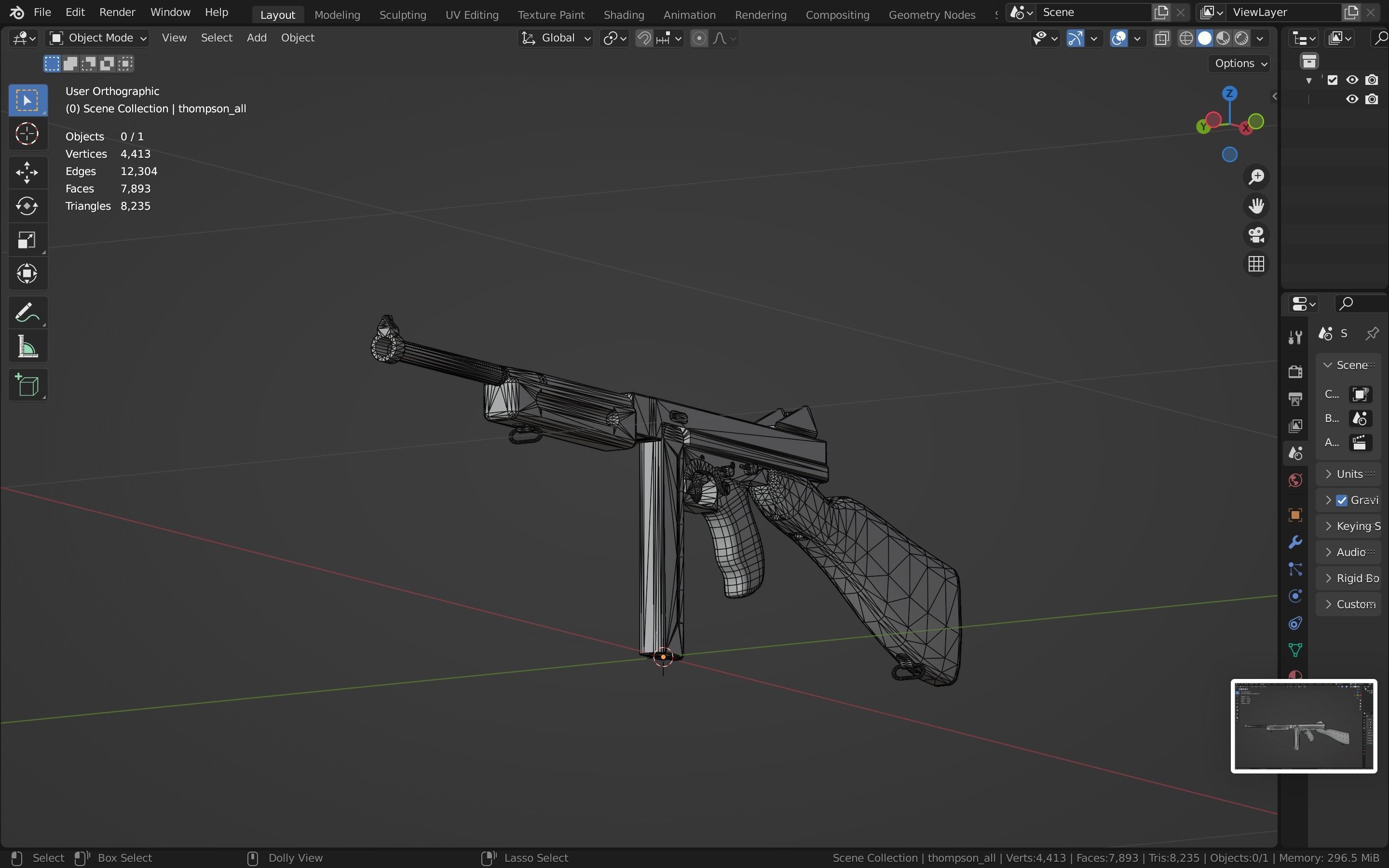Click the Add Cube tool

click(27, 385)
